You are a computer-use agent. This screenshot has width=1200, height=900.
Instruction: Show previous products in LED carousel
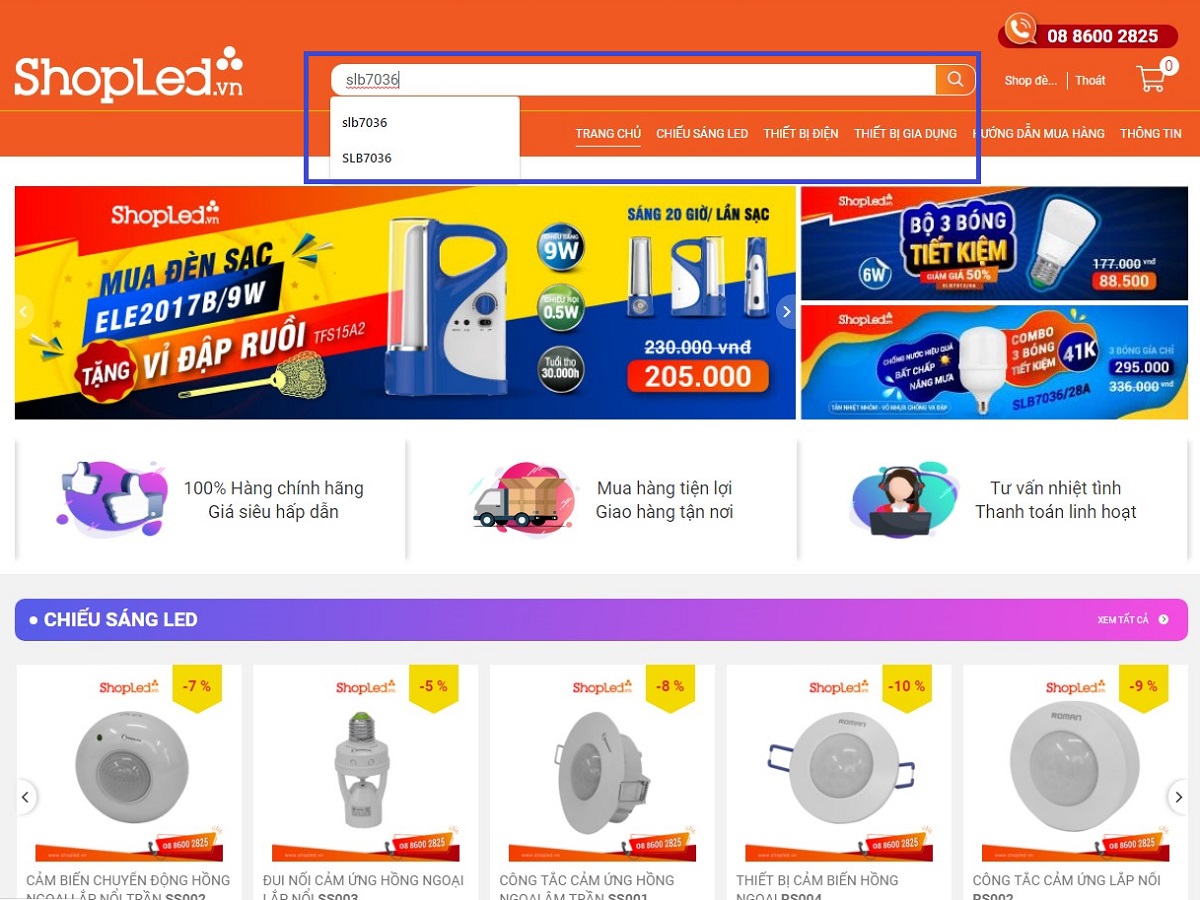click(x=26, y=797)
